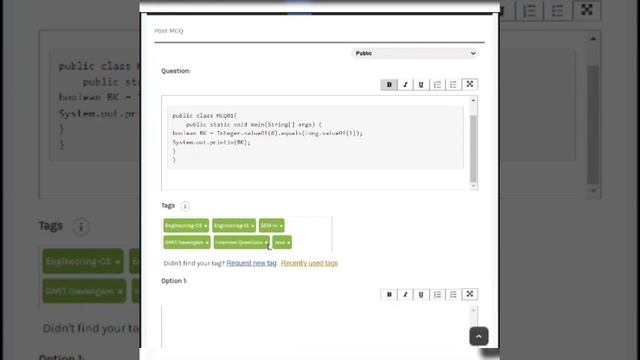Insert bulleted list in Option 1 editor
The width and height of the screenshot is (640, 360).
(x=453, y=294)
